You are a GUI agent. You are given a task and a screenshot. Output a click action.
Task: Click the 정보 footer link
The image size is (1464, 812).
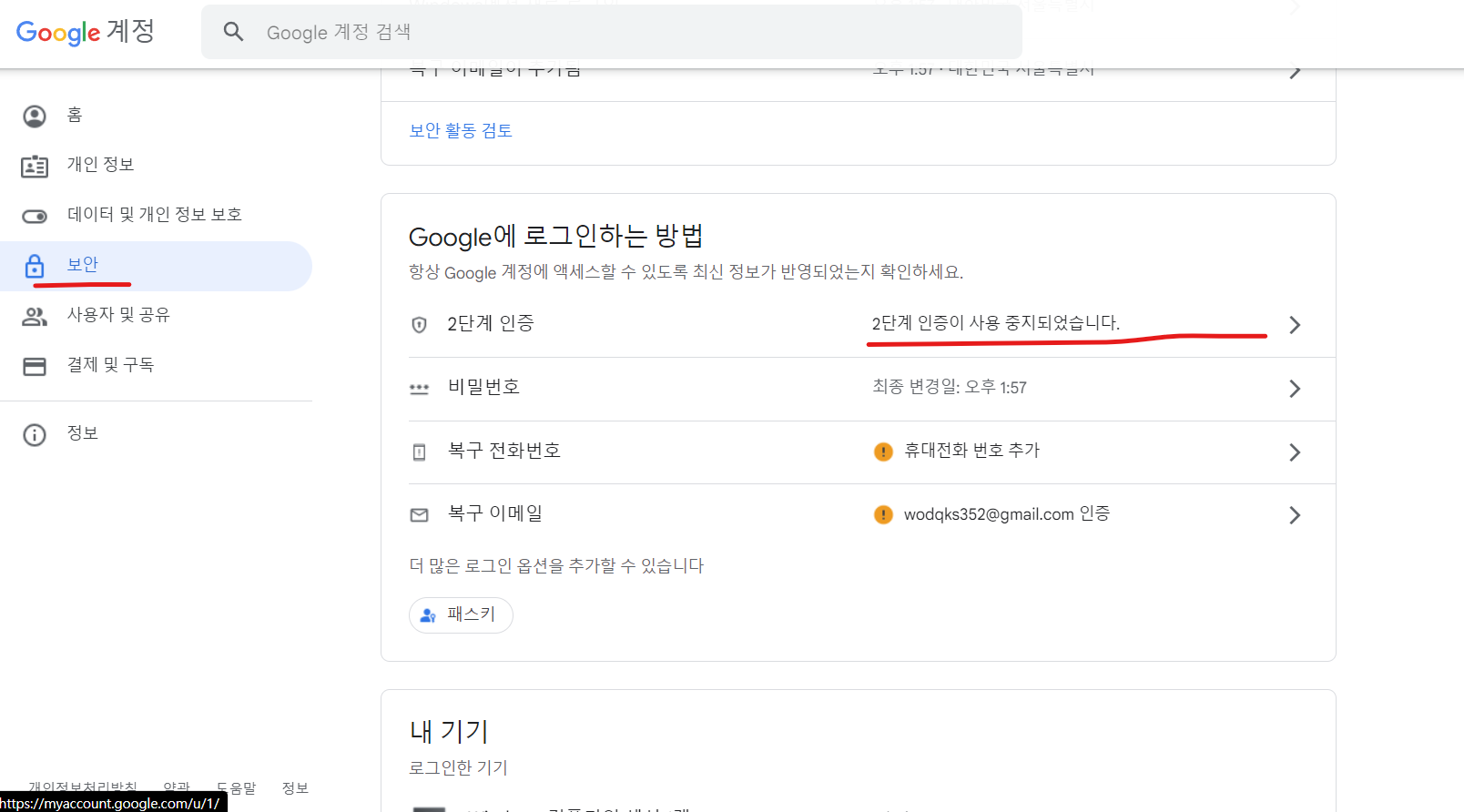point(295,788)
